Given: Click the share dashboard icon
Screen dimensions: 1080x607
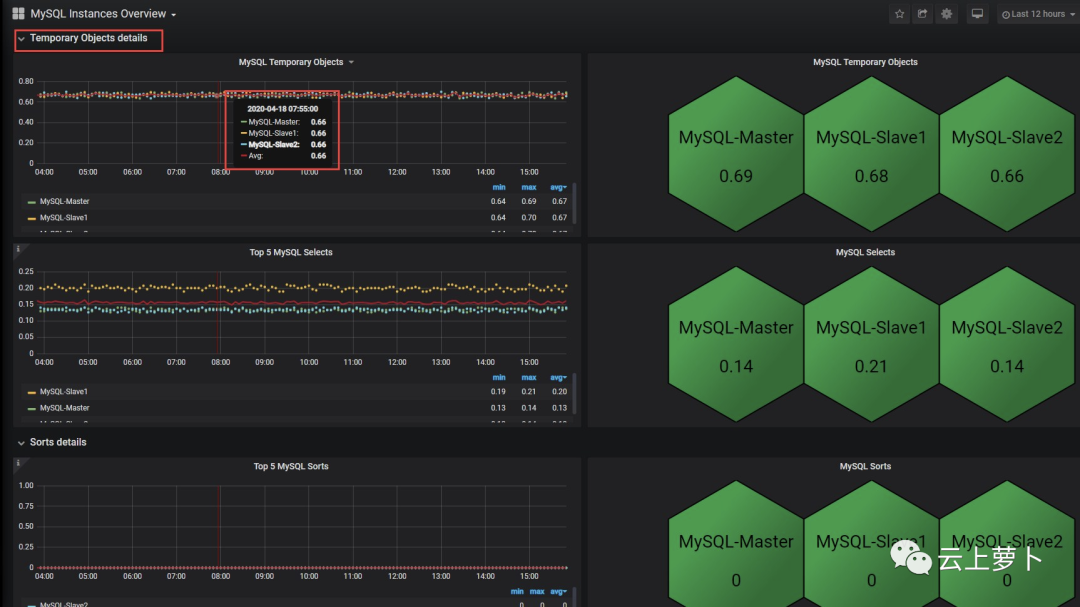Looking at the screenshot, I should 923,14.
